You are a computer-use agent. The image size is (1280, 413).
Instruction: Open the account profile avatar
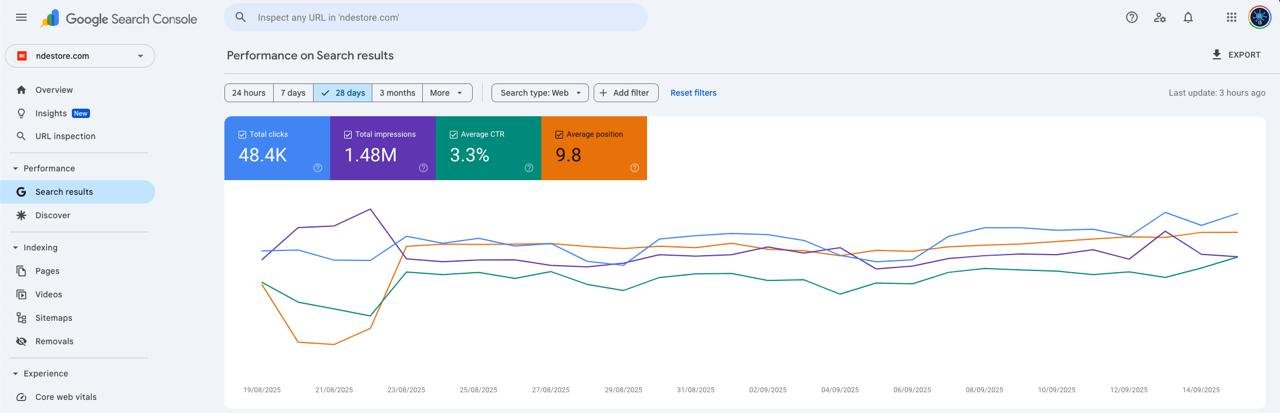pyautogui.click(x=1259, y=17)
